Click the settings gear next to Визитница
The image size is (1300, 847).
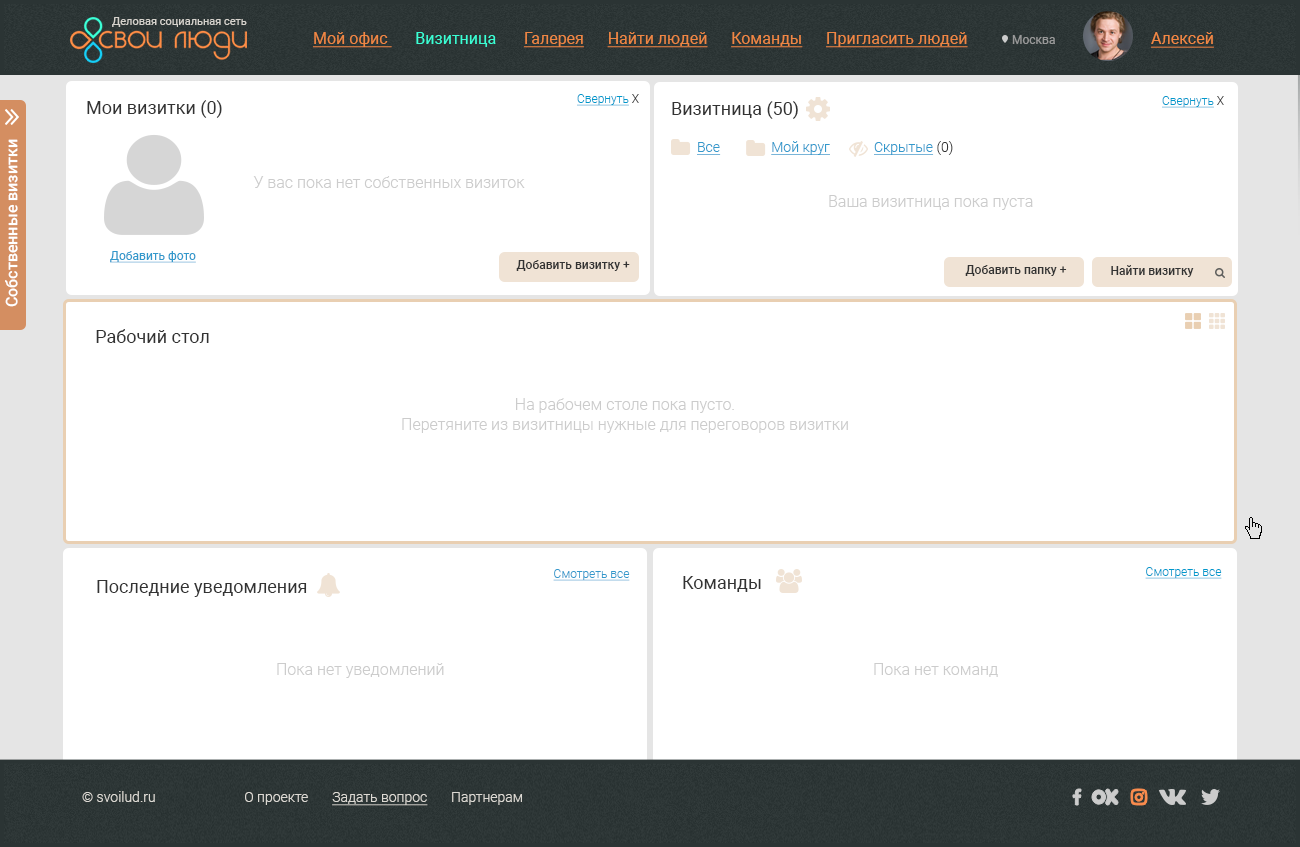[x=818, y=109]
